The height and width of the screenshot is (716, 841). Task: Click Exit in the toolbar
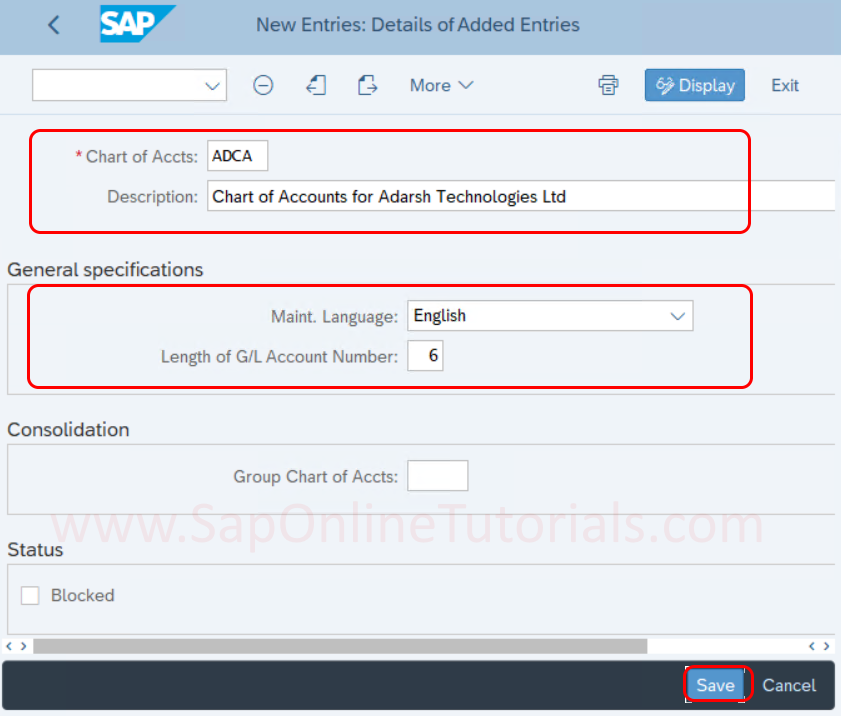pos(785,85)
